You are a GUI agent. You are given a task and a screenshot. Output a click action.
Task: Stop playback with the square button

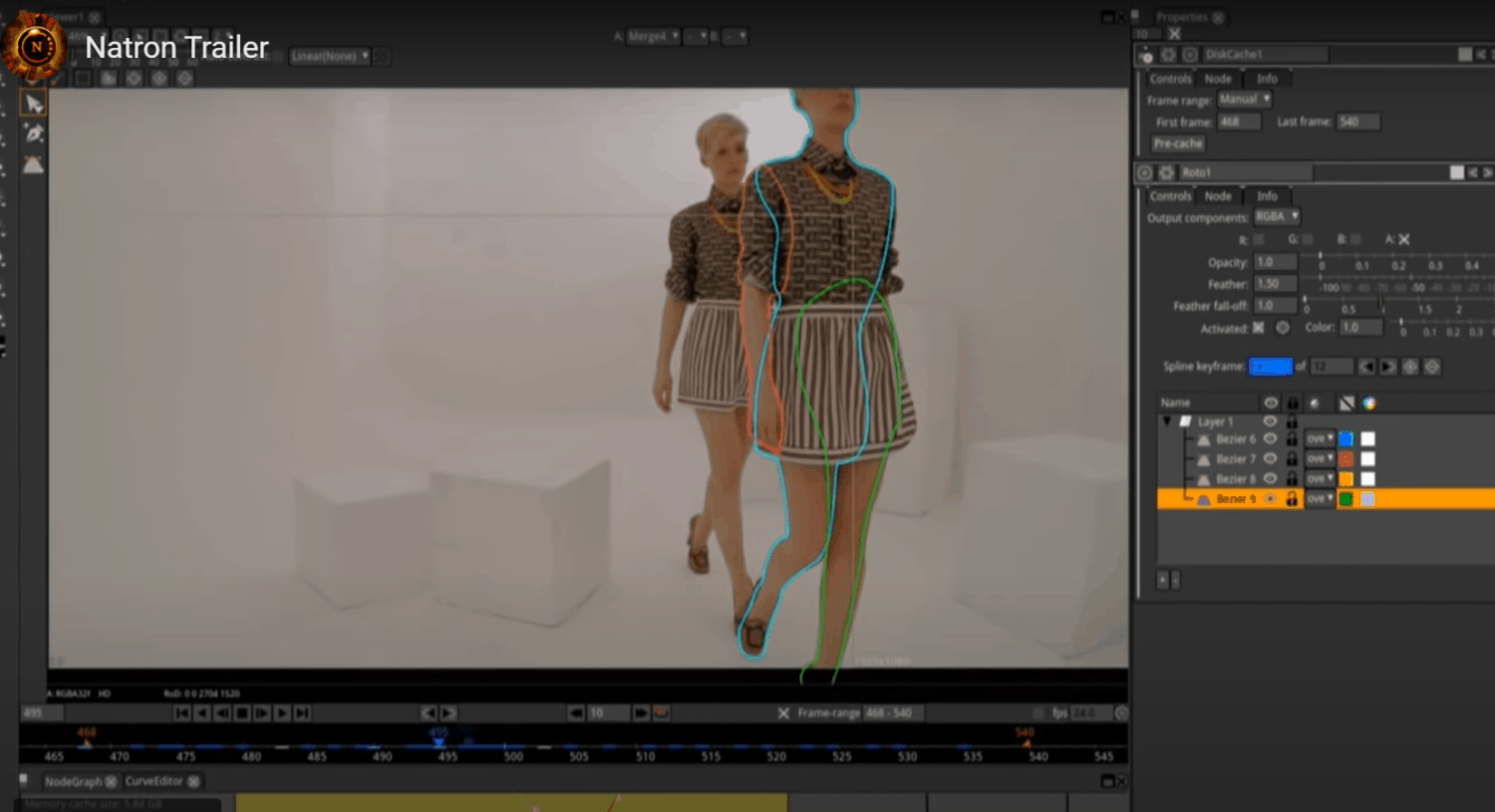pos(242,713)
